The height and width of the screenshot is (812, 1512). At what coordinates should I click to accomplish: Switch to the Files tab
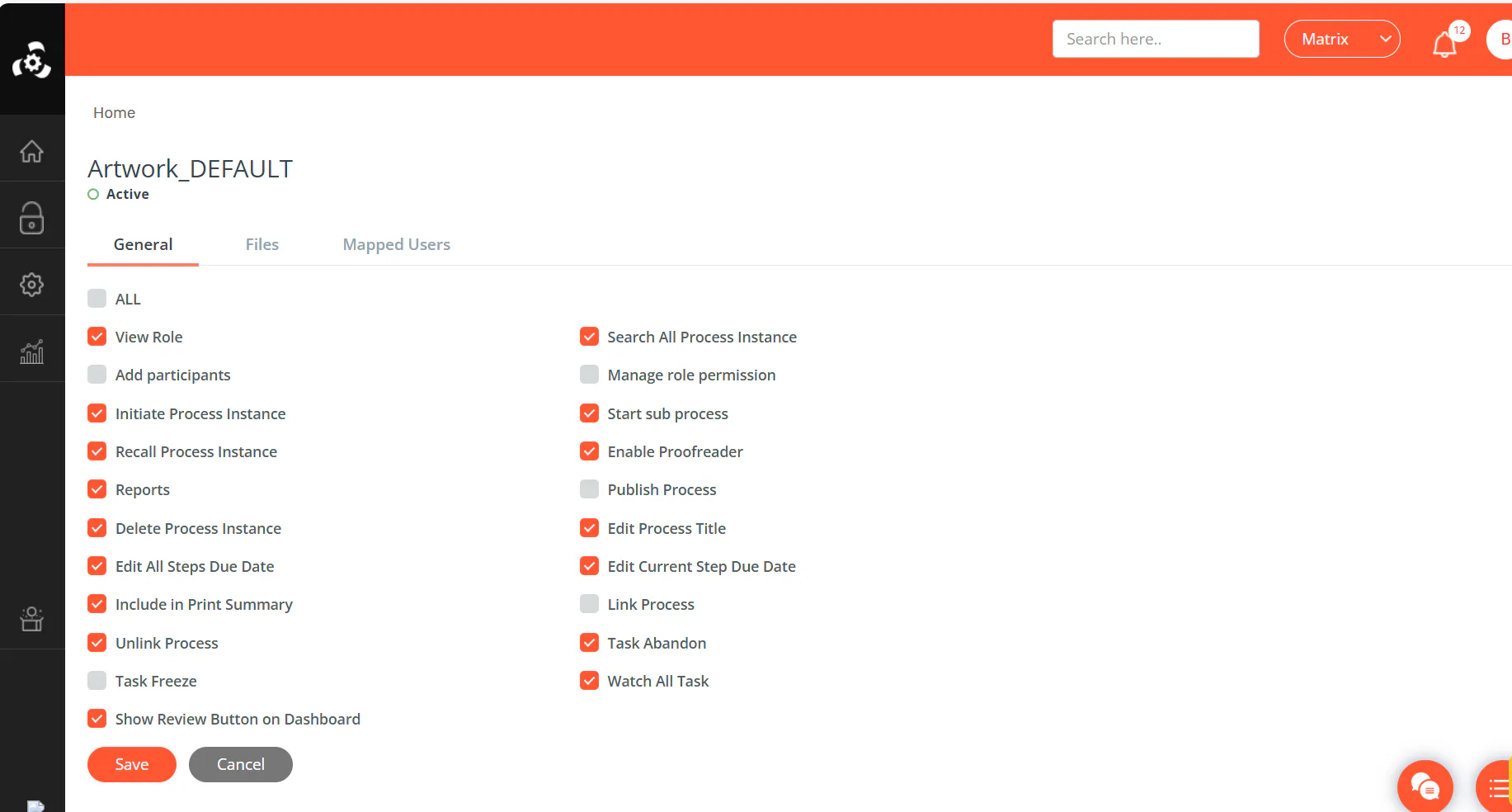click(262, 244)
